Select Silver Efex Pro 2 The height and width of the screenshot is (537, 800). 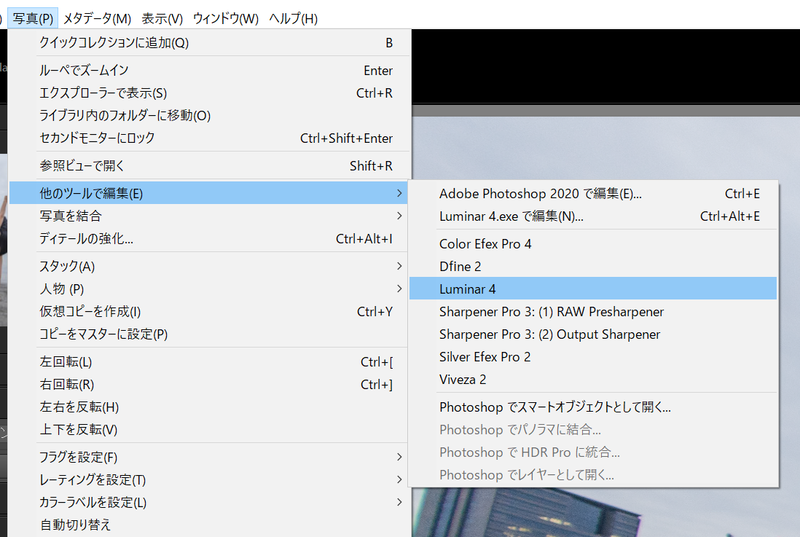click(x=593, y=356)
